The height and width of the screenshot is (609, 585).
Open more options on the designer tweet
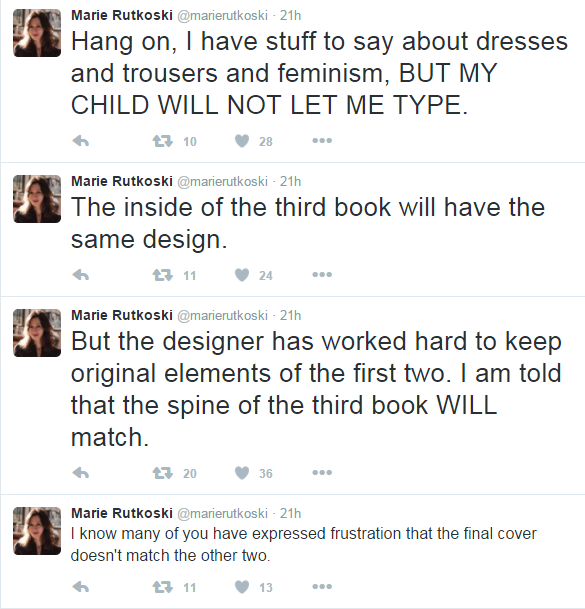point(322,473)
